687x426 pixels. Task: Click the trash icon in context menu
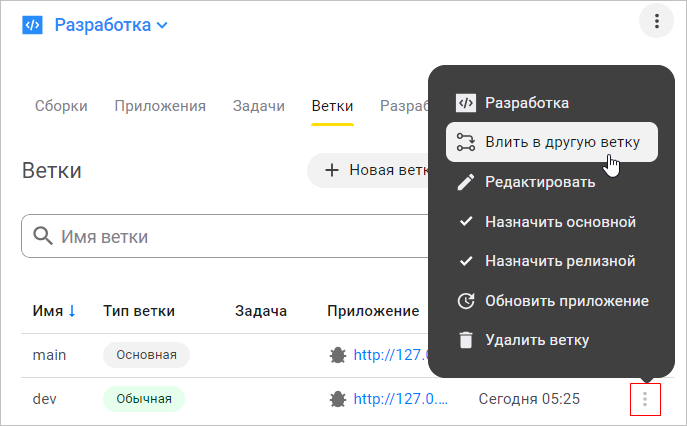[x=466, y=340]
